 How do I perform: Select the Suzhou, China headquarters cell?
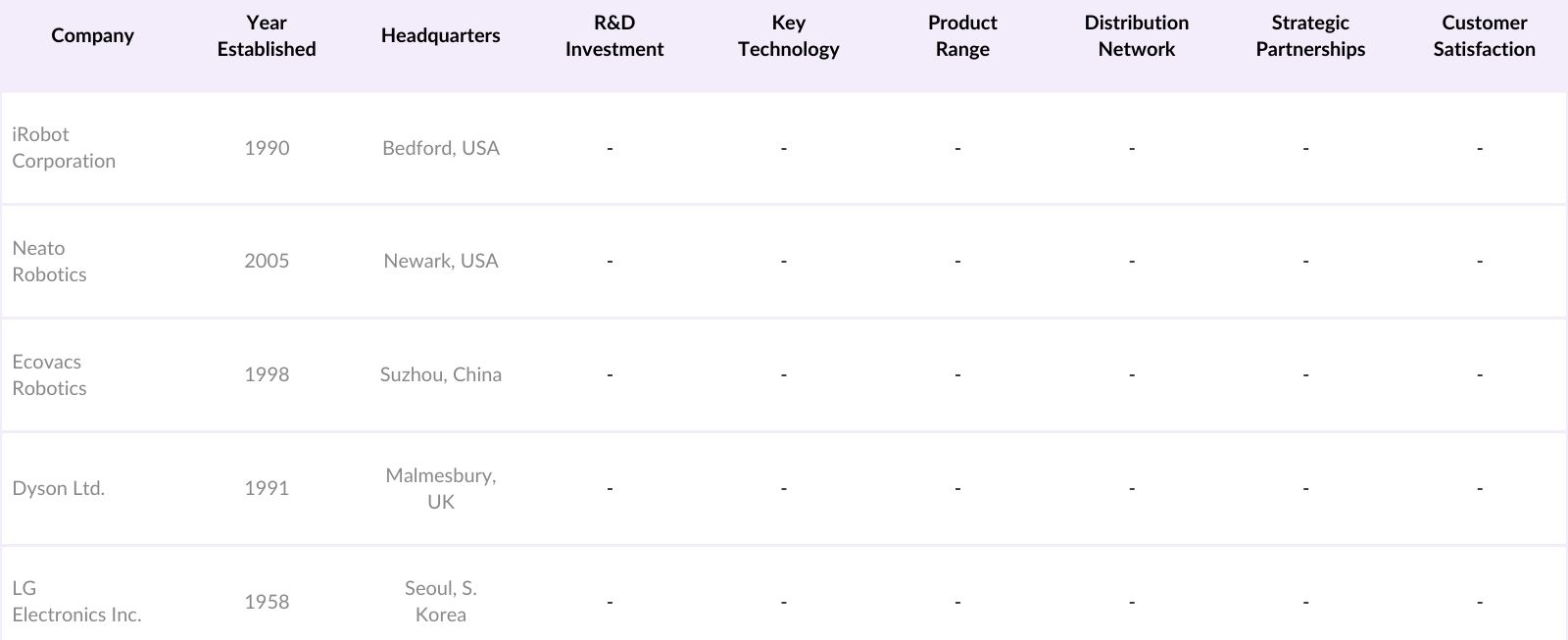point(441,374)
